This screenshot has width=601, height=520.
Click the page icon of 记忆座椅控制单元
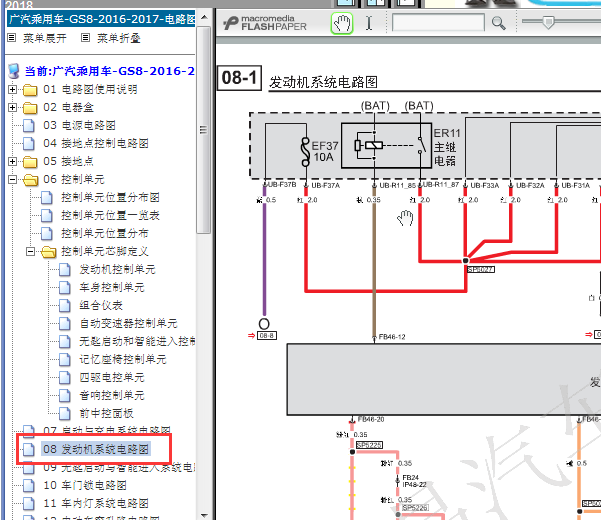[x=65, y=360]
